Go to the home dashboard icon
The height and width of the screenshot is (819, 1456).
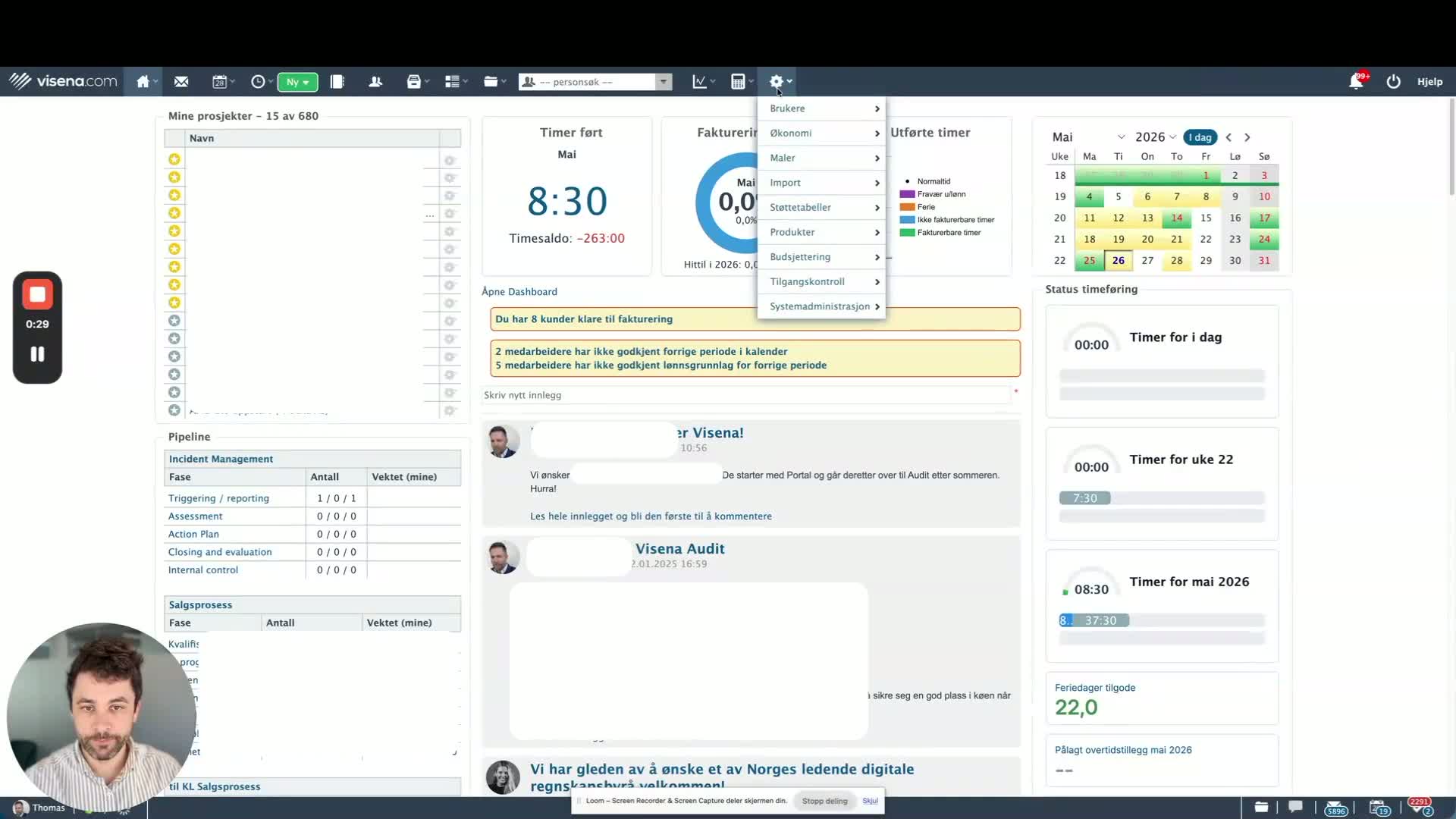[143, 82]
